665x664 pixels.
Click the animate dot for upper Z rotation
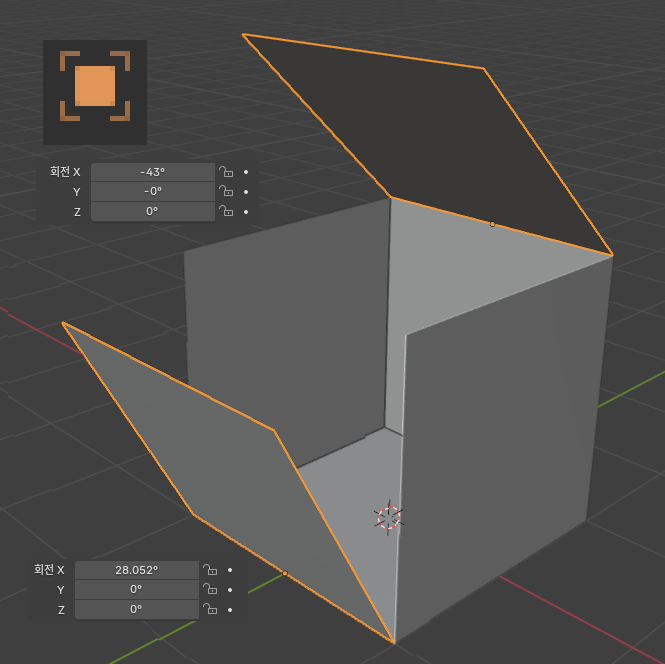(x=246, y=212)
